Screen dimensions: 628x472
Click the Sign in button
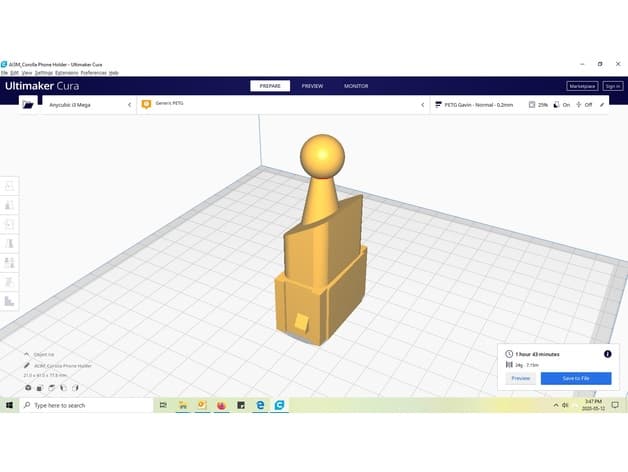click(613, 86)
